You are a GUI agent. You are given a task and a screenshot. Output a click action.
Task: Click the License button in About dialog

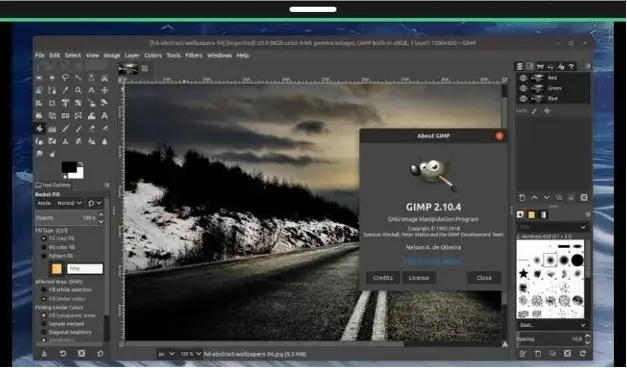(419, 278)
